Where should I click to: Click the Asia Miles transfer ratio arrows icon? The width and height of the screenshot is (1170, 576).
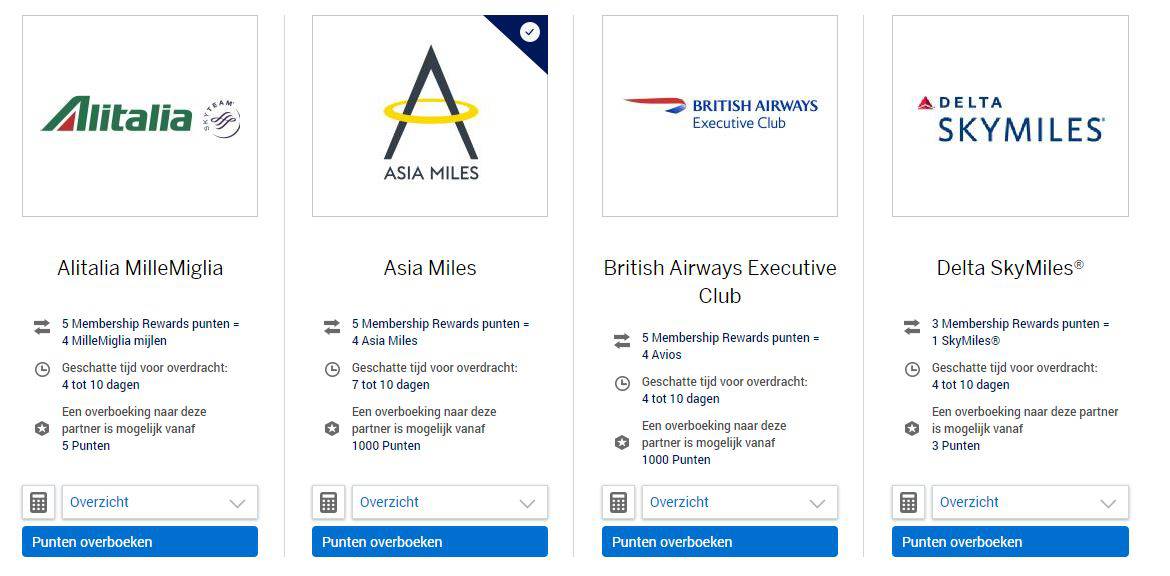click(332, 327)
